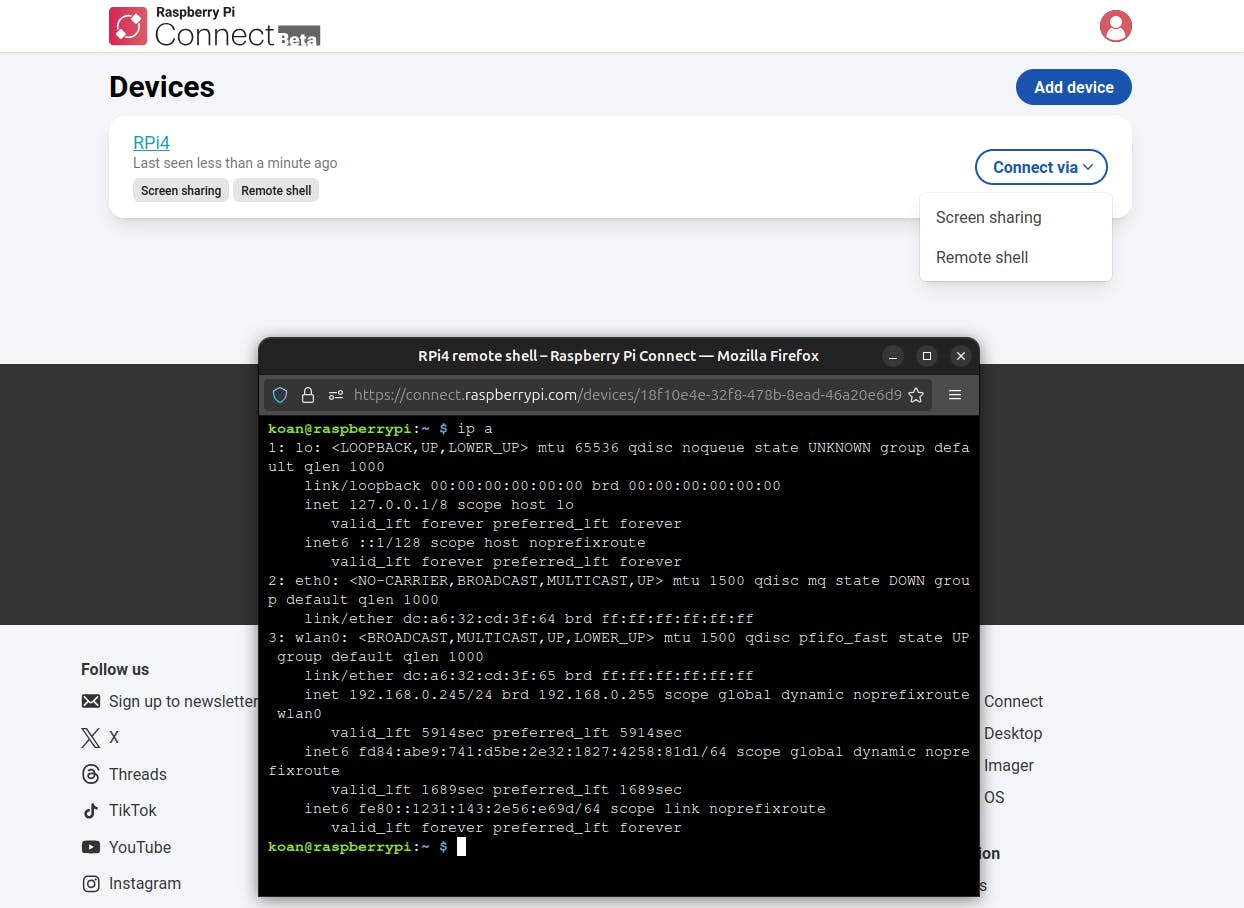Image resolution: width=1244 pixels, height=908 pixels.
Task: Open the YouTube footer link
Action: (140, 847)
